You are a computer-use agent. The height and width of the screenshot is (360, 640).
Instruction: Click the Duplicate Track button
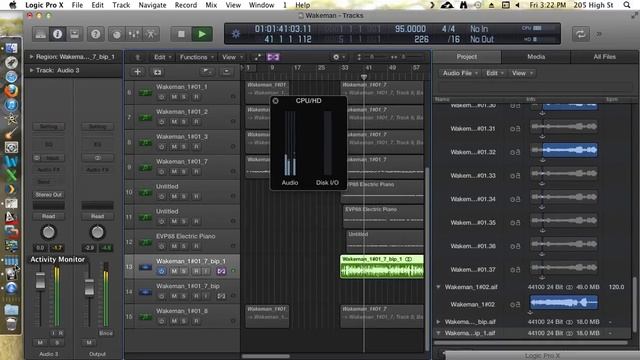[x=157, y=72]
